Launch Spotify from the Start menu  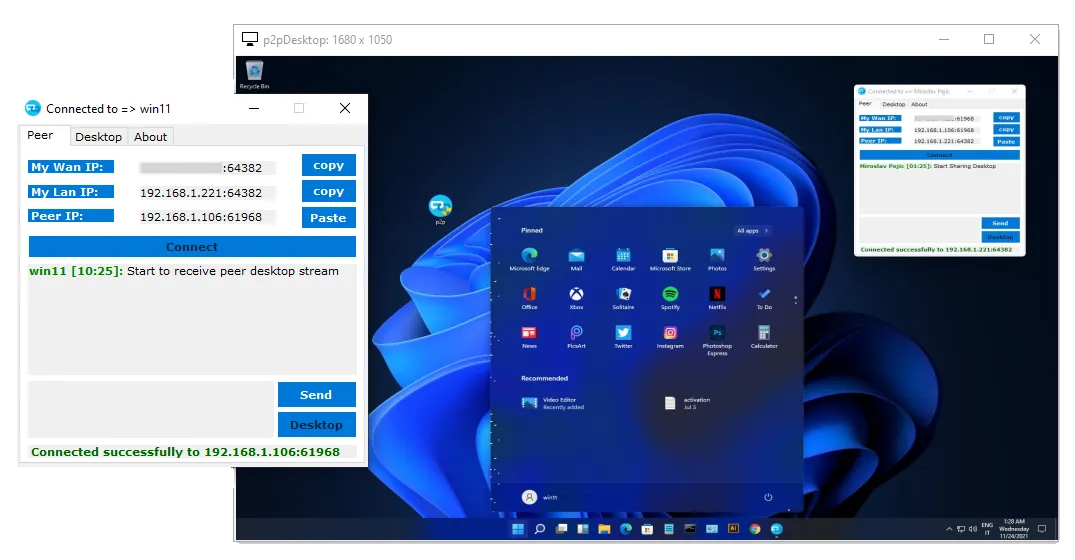[670, 294]
